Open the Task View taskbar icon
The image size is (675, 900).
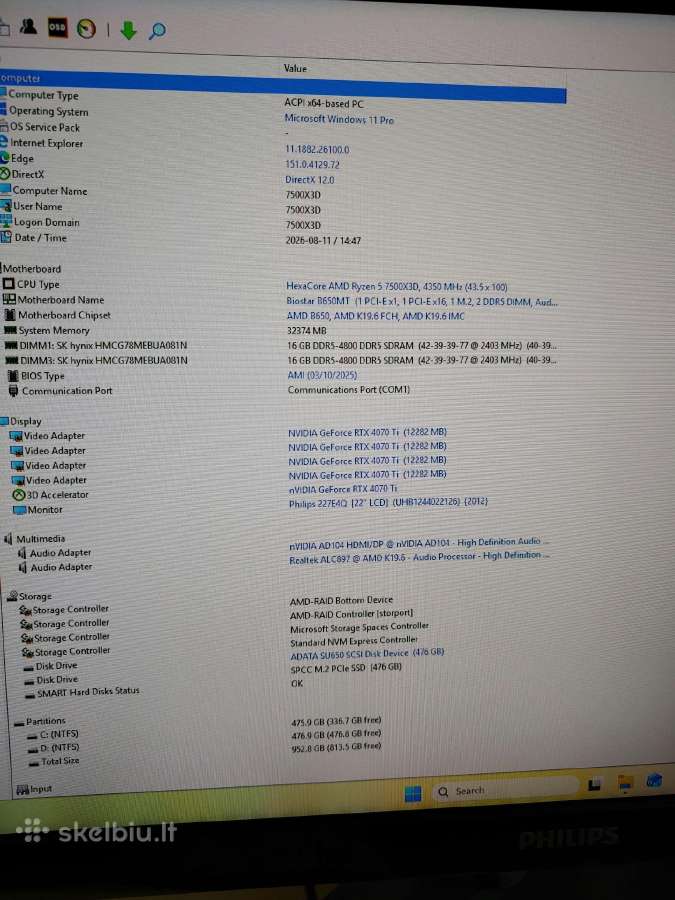[x=595, y=786]
